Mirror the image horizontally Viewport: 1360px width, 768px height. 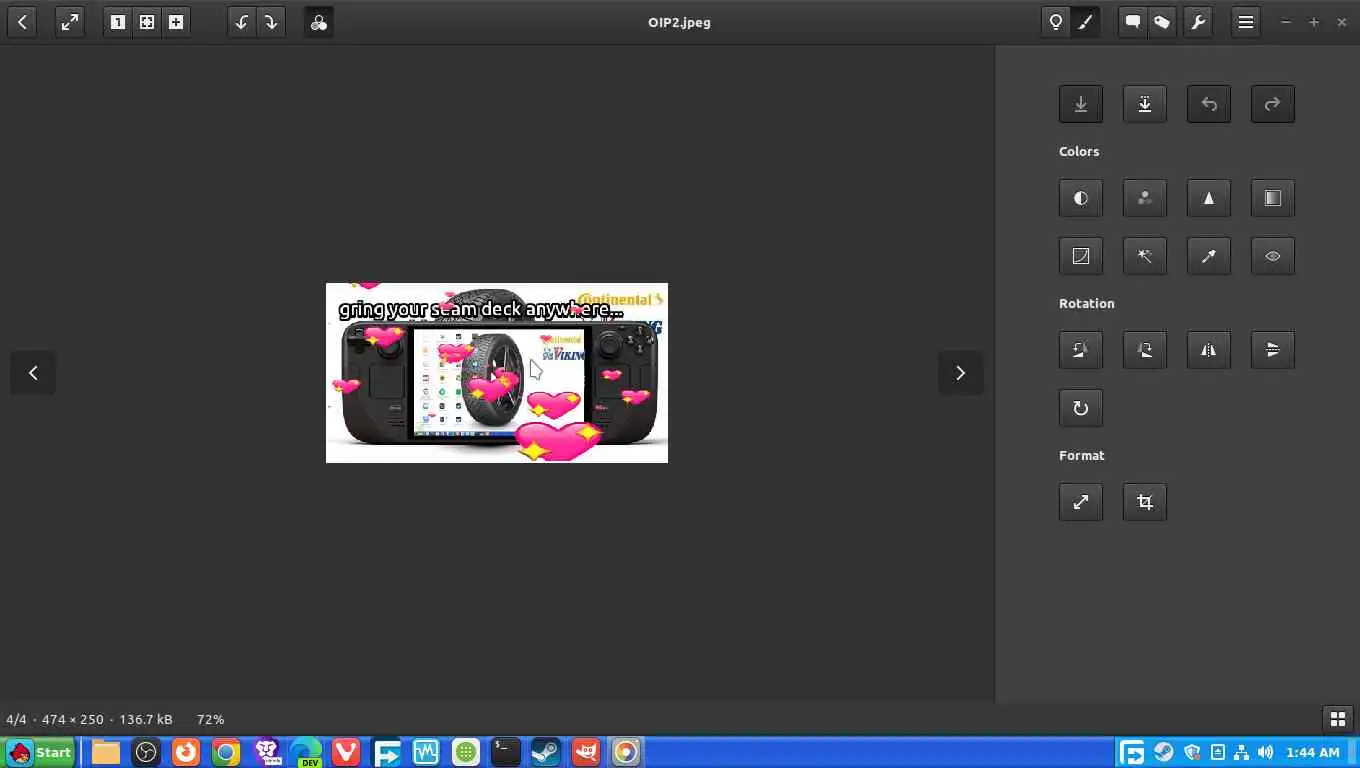coord(1209,350)
